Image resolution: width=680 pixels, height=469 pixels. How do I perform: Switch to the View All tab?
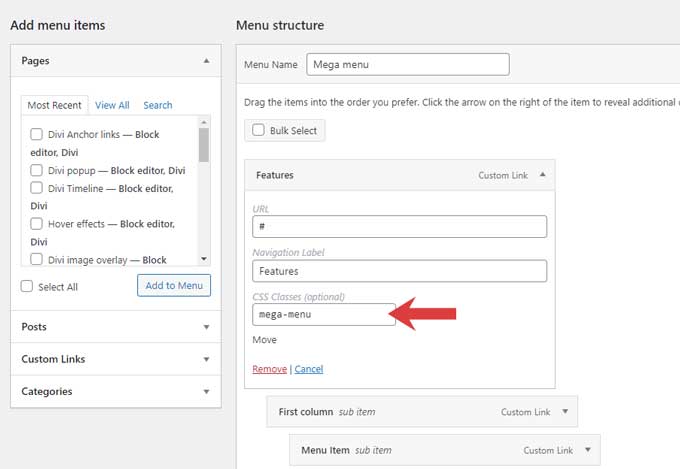[112, 105]
